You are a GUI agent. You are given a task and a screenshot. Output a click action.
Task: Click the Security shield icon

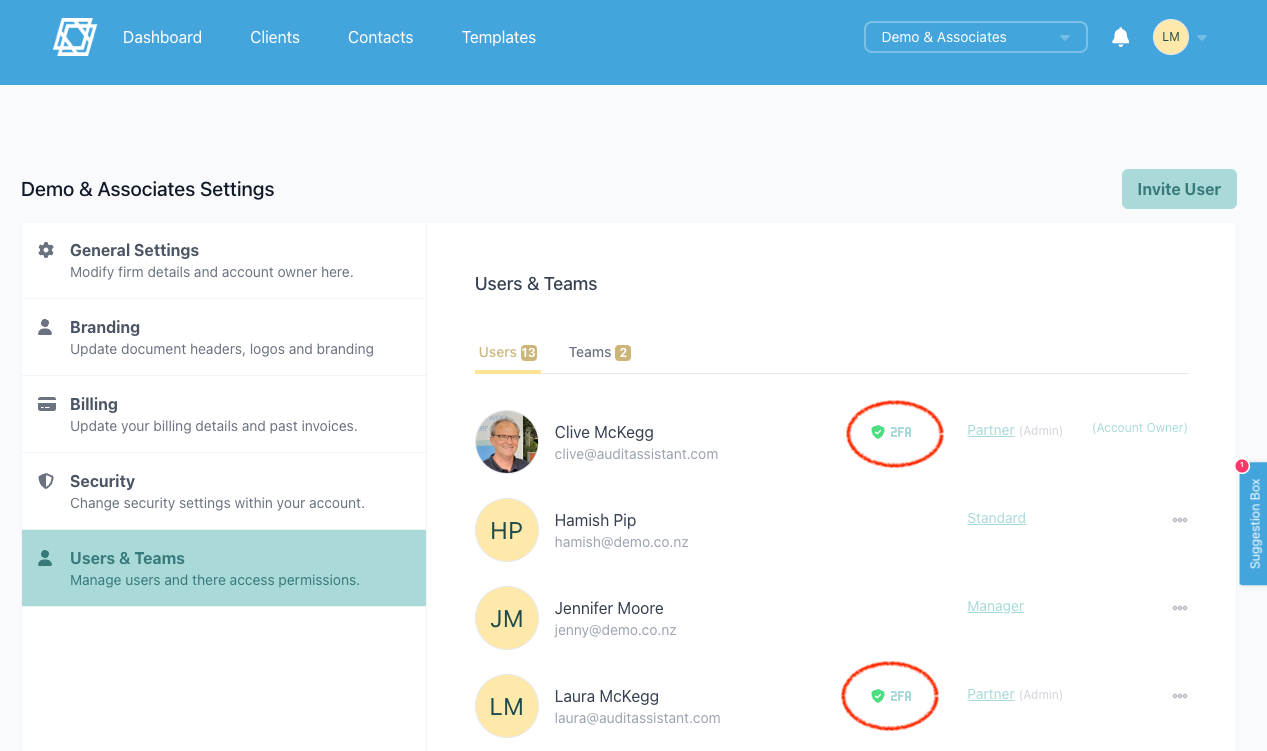[46, 481]
